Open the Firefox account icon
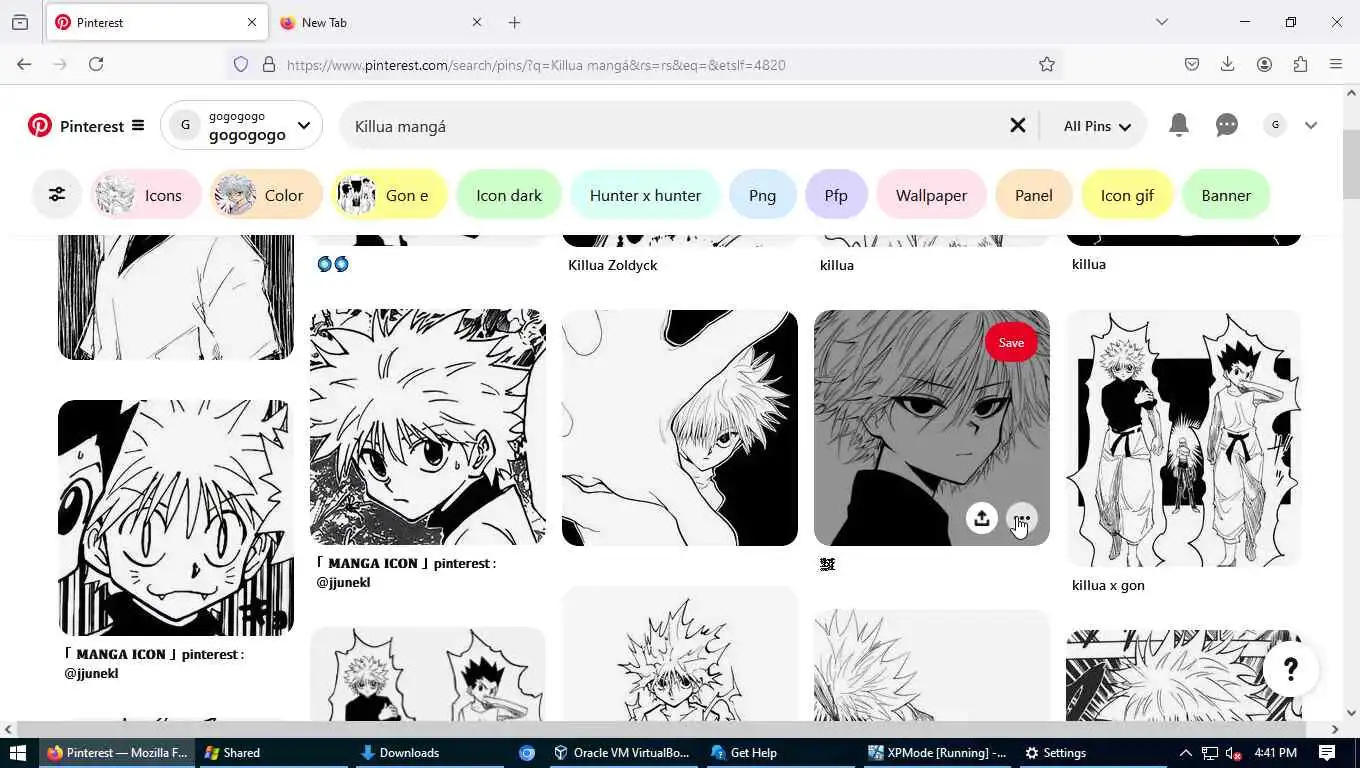The height and width of the screenshot is (768, 1360). coord(1264,64)
